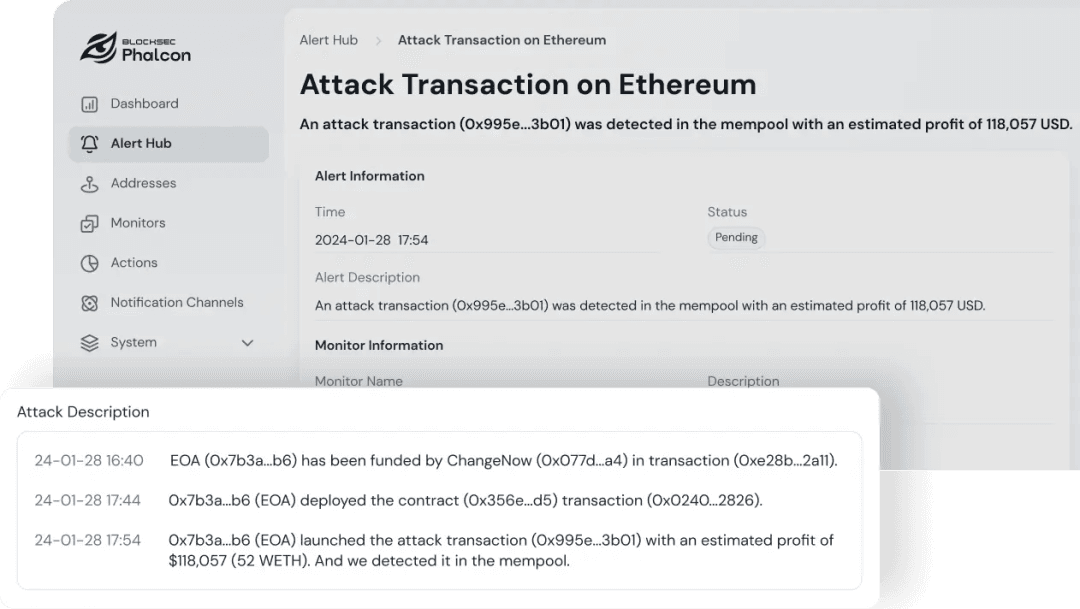The height and width of the screenshot is (609, 1080).
Task: Click the Dashboard chart icon
Action: 90,104
